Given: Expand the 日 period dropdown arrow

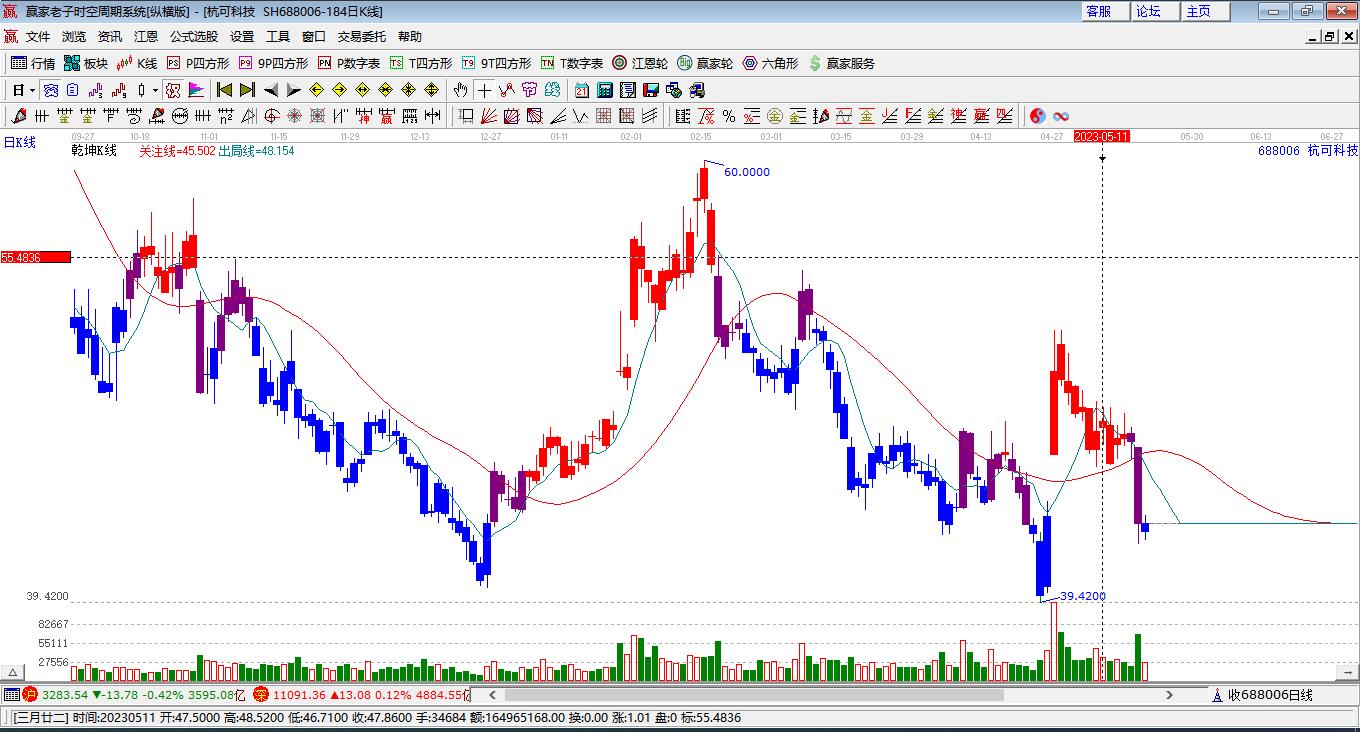Looking at the screenshot, I should [33, 90].
